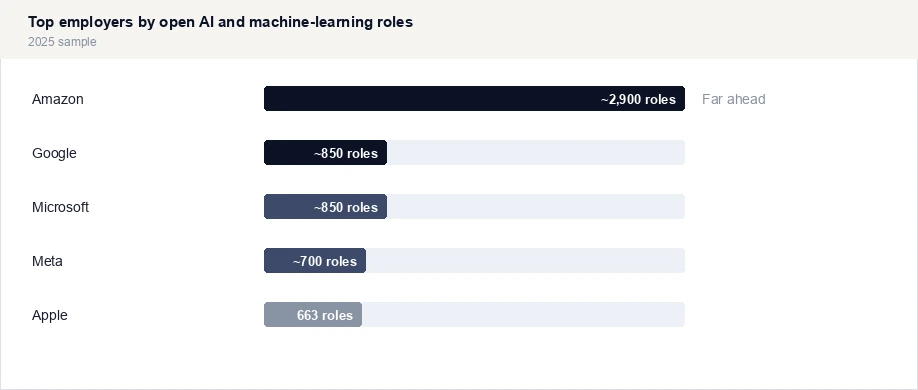Click the Apple row label
Screen dimensions: 918x390
[49, 315]
